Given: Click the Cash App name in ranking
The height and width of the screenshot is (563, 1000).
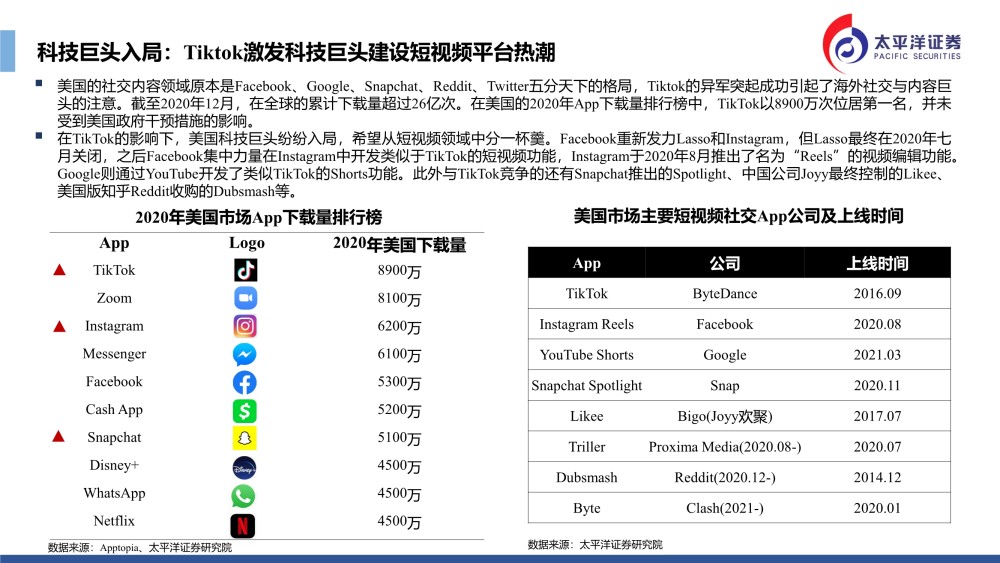Looking at the screenshot, I should (114, 409).
